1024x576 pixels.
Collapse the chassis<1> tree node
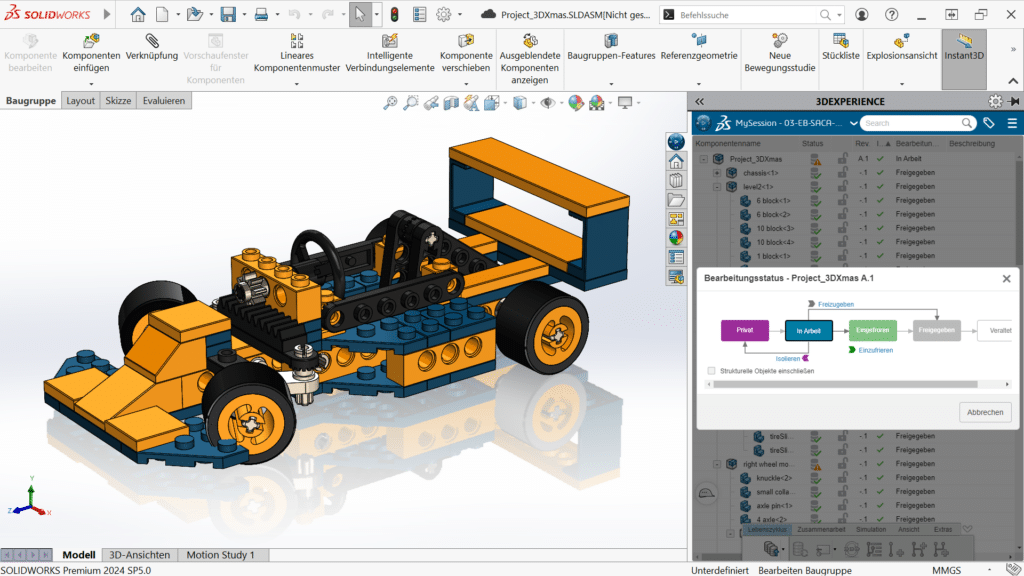click(715, 172)
